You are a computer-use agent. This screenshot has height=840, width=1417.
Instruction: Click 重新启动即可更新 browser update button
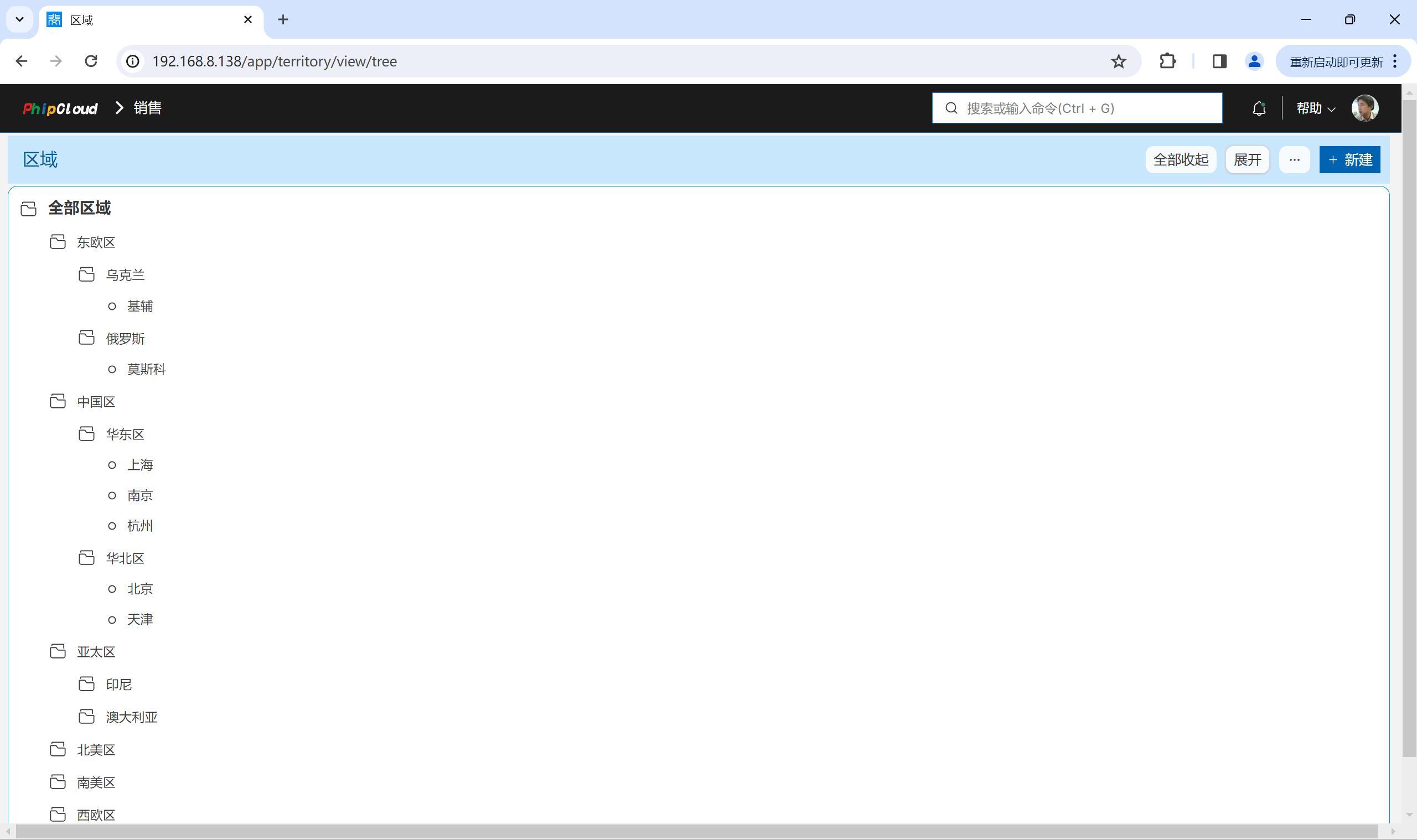coord(1336,61)
